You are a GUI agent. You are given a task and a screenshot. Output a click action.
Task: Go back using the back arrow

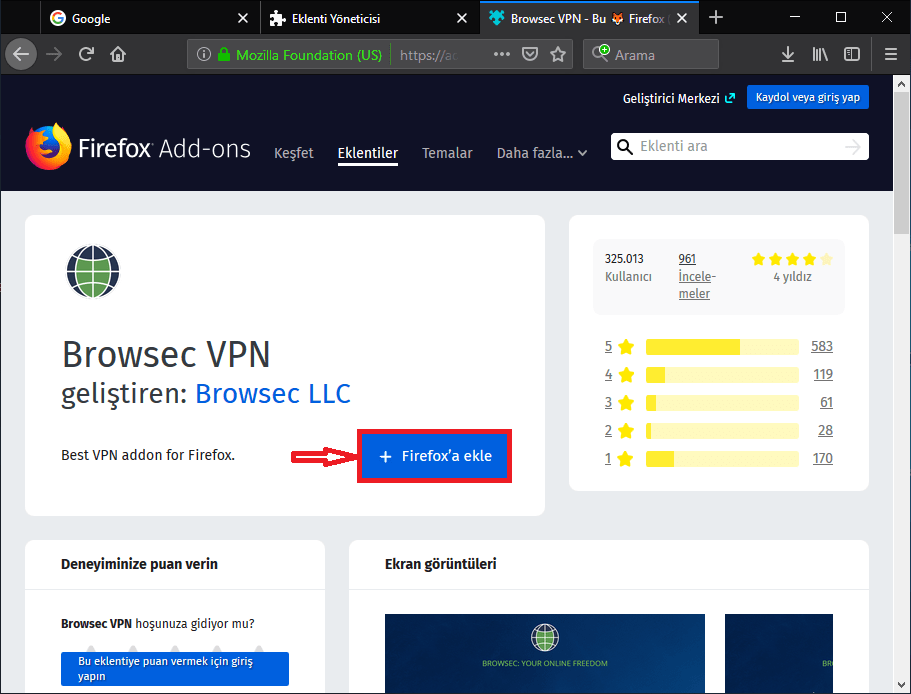pyautogui.click(x=21, y=55)
